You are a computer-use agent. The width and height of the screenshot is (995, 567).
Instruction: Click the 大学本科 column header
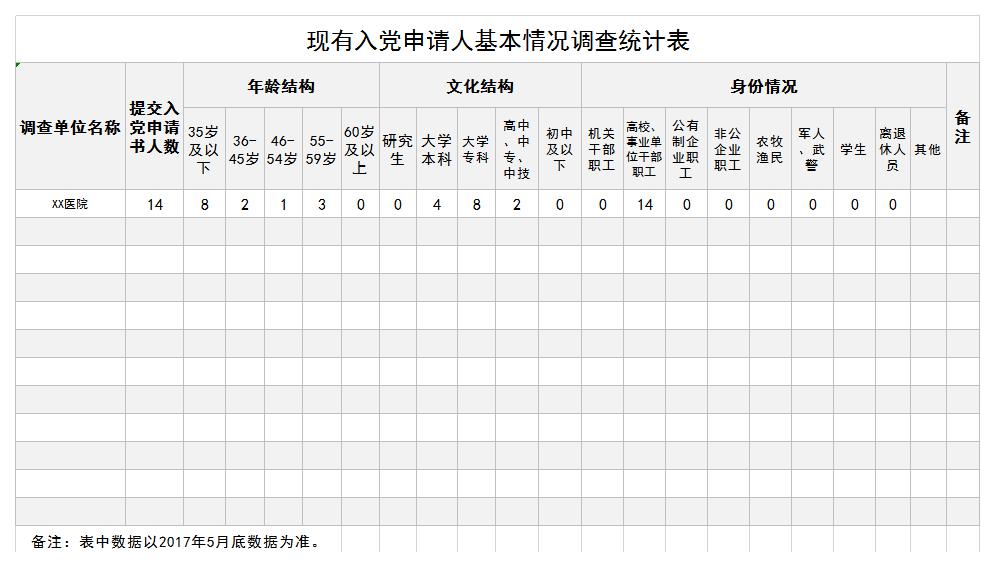[x=437, y=149]
